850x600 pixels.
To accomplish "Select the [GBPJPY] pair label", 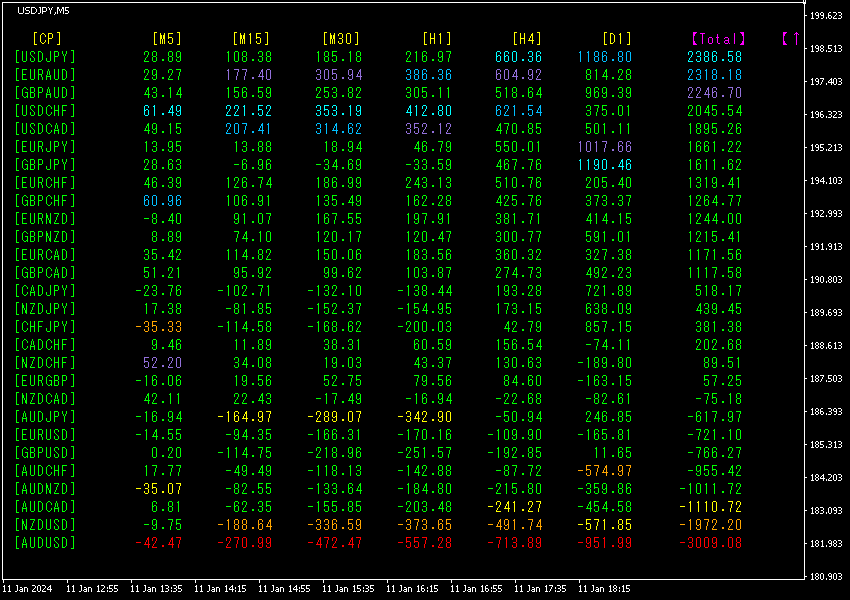I will click(45, 165).
